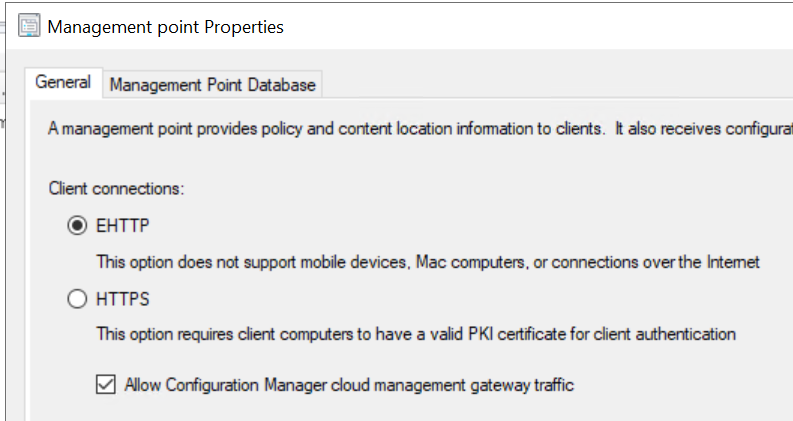The image size is (793, 421).
Task: Toggle the cloud management gateway traffic checkbox
Action: (x=105, y=384)
